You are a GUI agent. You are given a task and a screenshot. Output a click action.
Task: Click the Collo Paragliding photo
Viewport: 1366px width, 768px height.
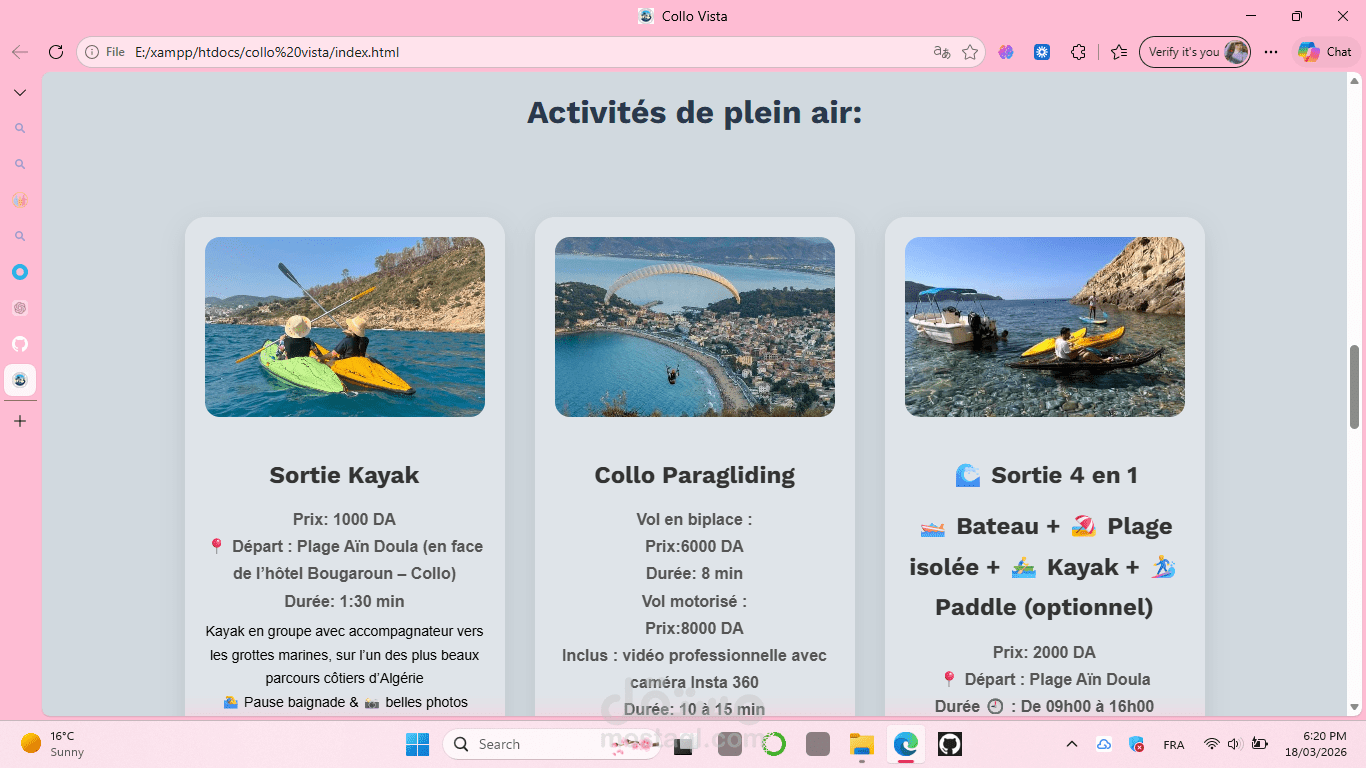coord(695,327)
